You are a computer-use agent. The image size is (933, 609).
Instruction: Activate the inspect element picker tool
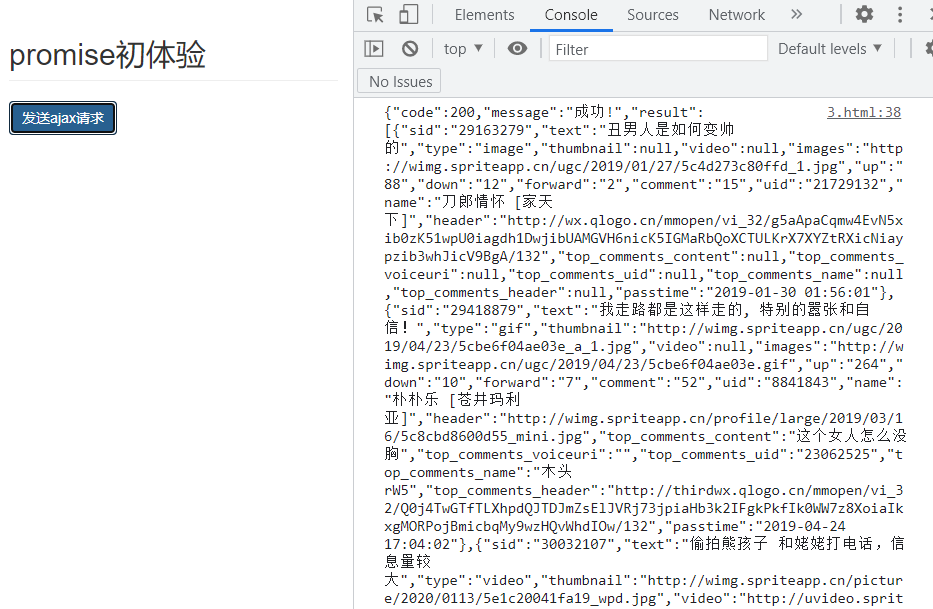375,15
